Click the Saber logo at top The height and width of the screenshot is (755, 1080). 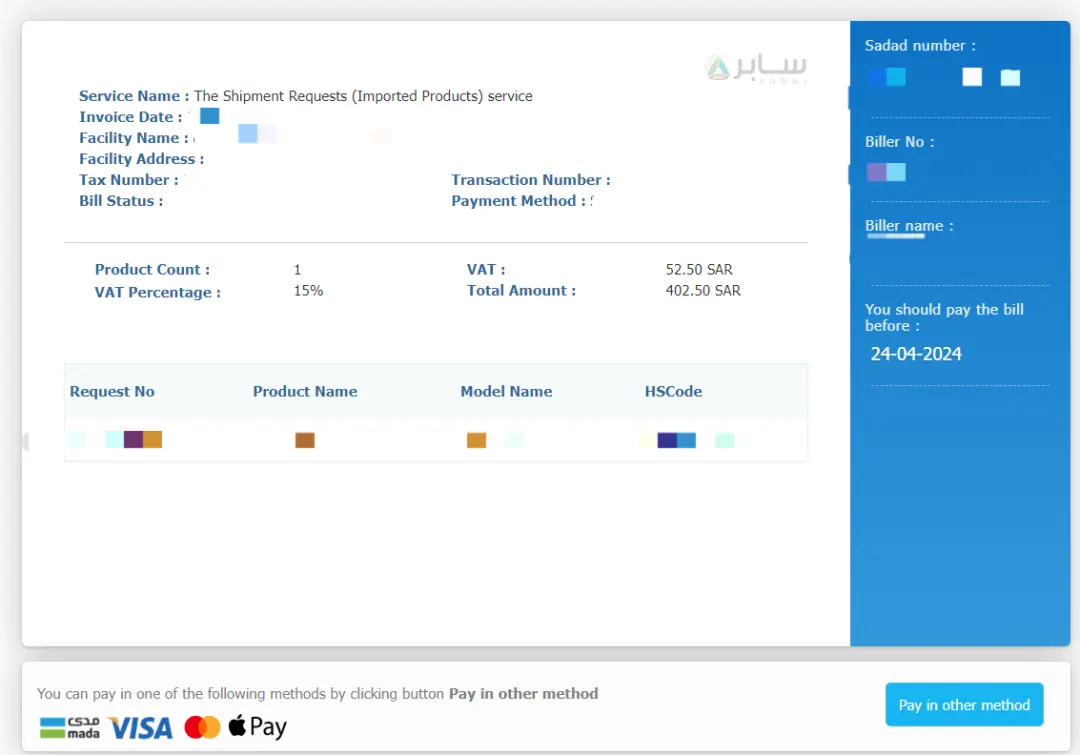756,68
